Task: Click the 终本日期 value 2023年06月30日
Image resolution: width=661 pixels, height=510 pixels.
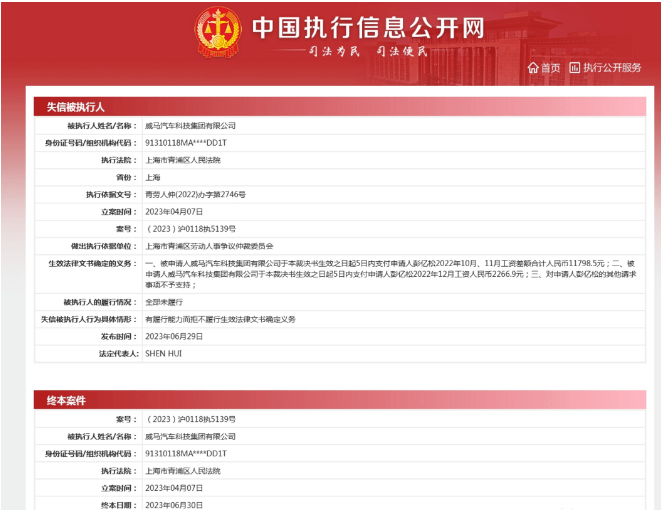Action: click(174, 505)
